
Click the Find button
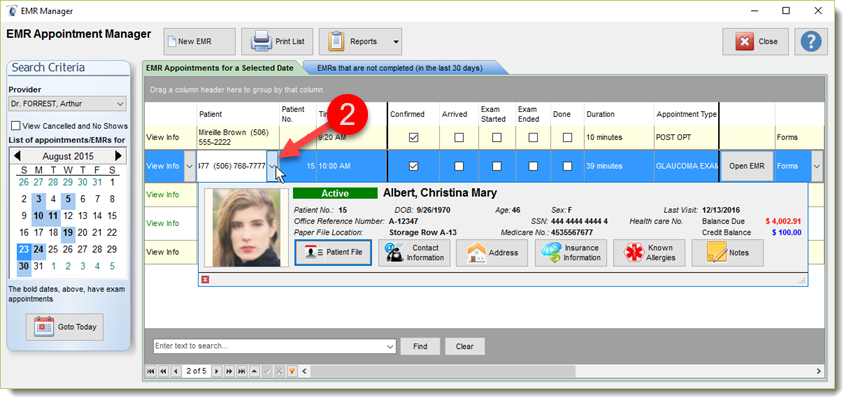click(420, 347)
